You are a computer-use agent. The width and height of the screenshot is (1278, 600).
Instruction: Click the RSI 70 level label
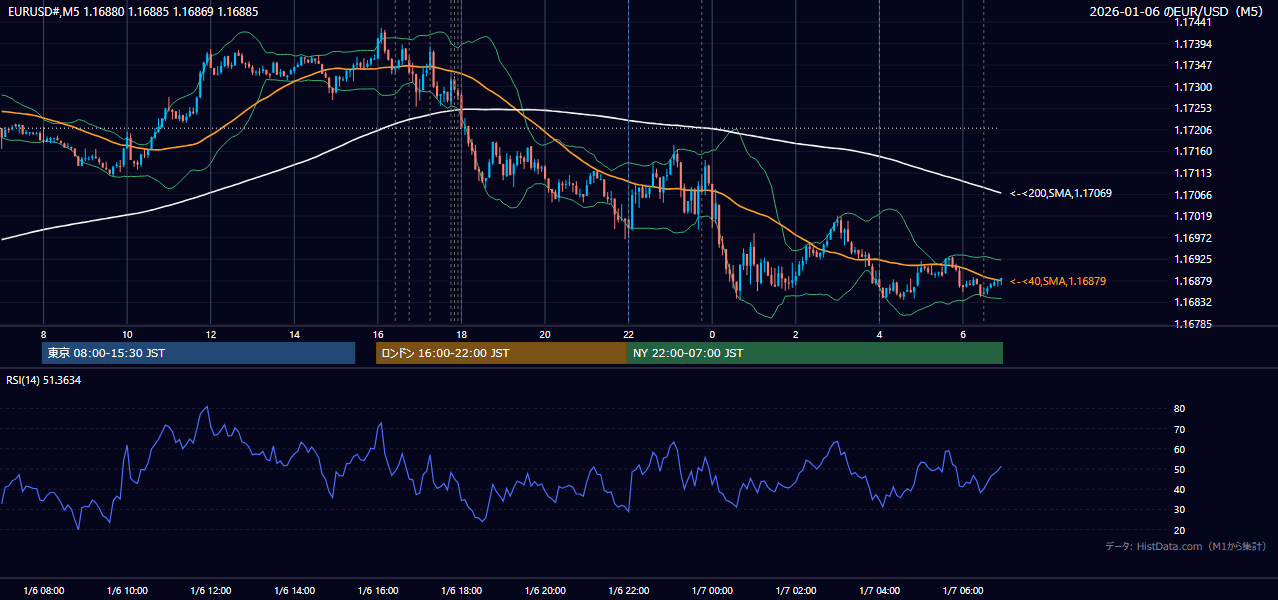[1180, 429]
